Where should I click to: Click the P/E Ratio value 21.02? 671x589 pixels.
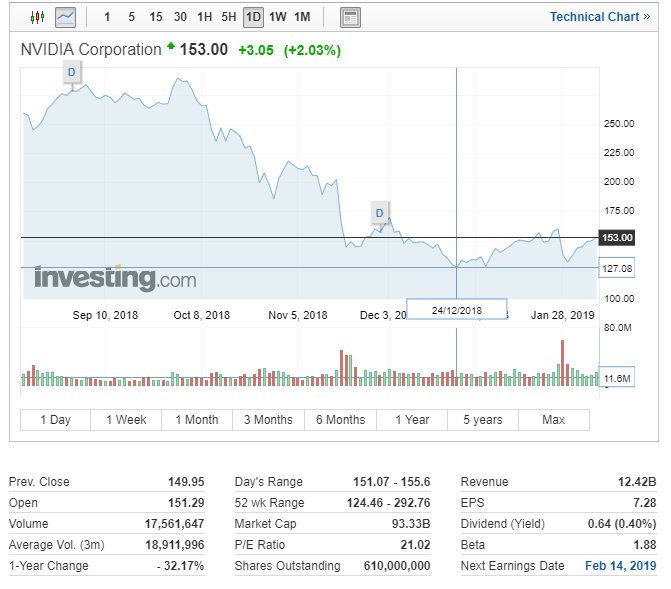point(416,545)
